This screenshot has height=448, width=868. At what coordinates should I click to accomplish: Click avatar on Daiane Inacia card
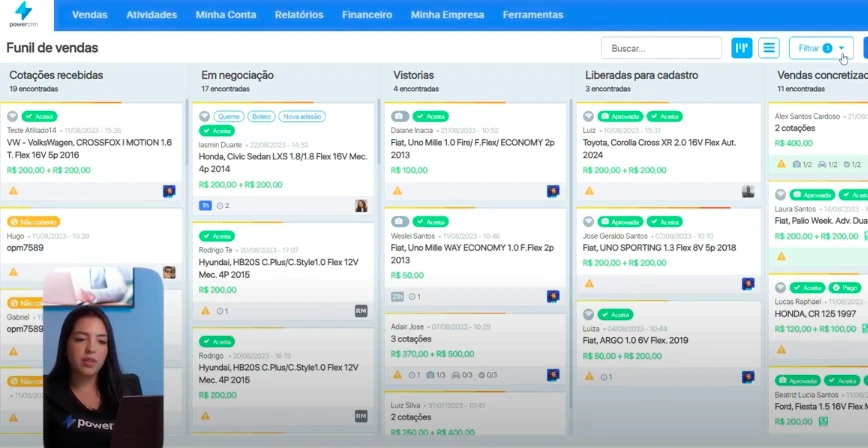pos(553,191)
